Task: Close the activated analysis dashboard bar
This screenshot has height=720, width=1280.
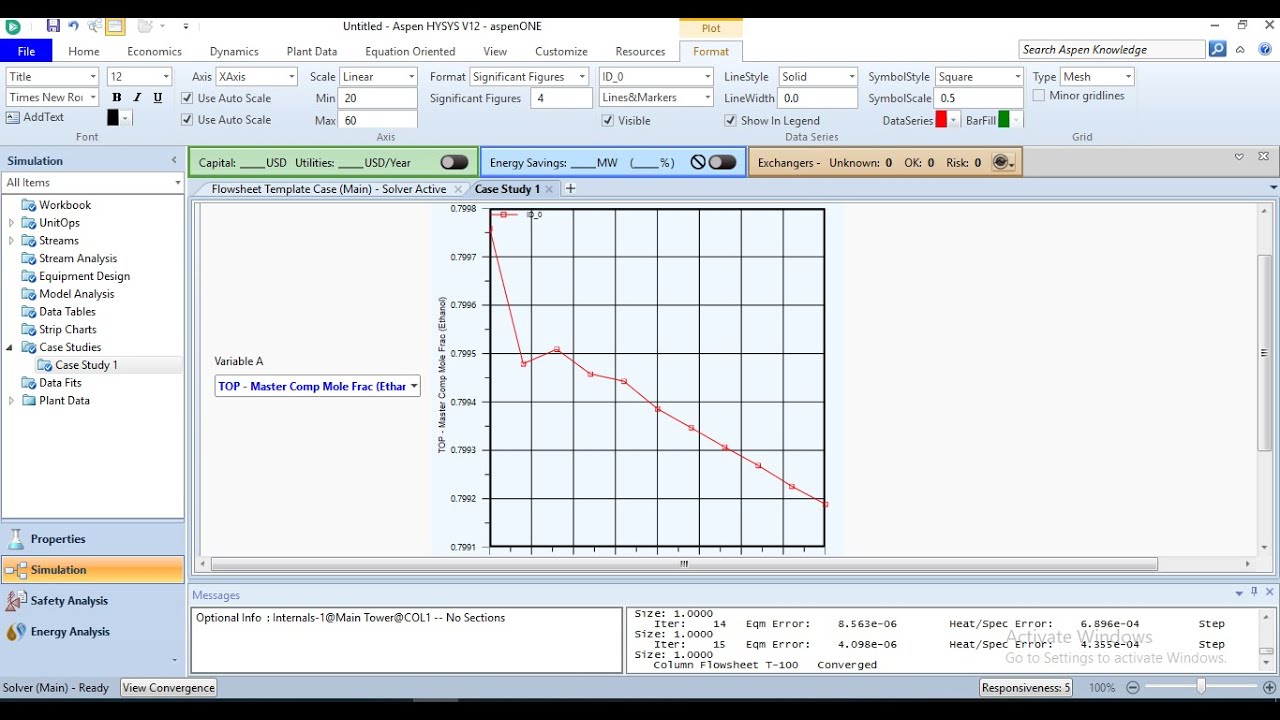Action: tap(1264, 157)
